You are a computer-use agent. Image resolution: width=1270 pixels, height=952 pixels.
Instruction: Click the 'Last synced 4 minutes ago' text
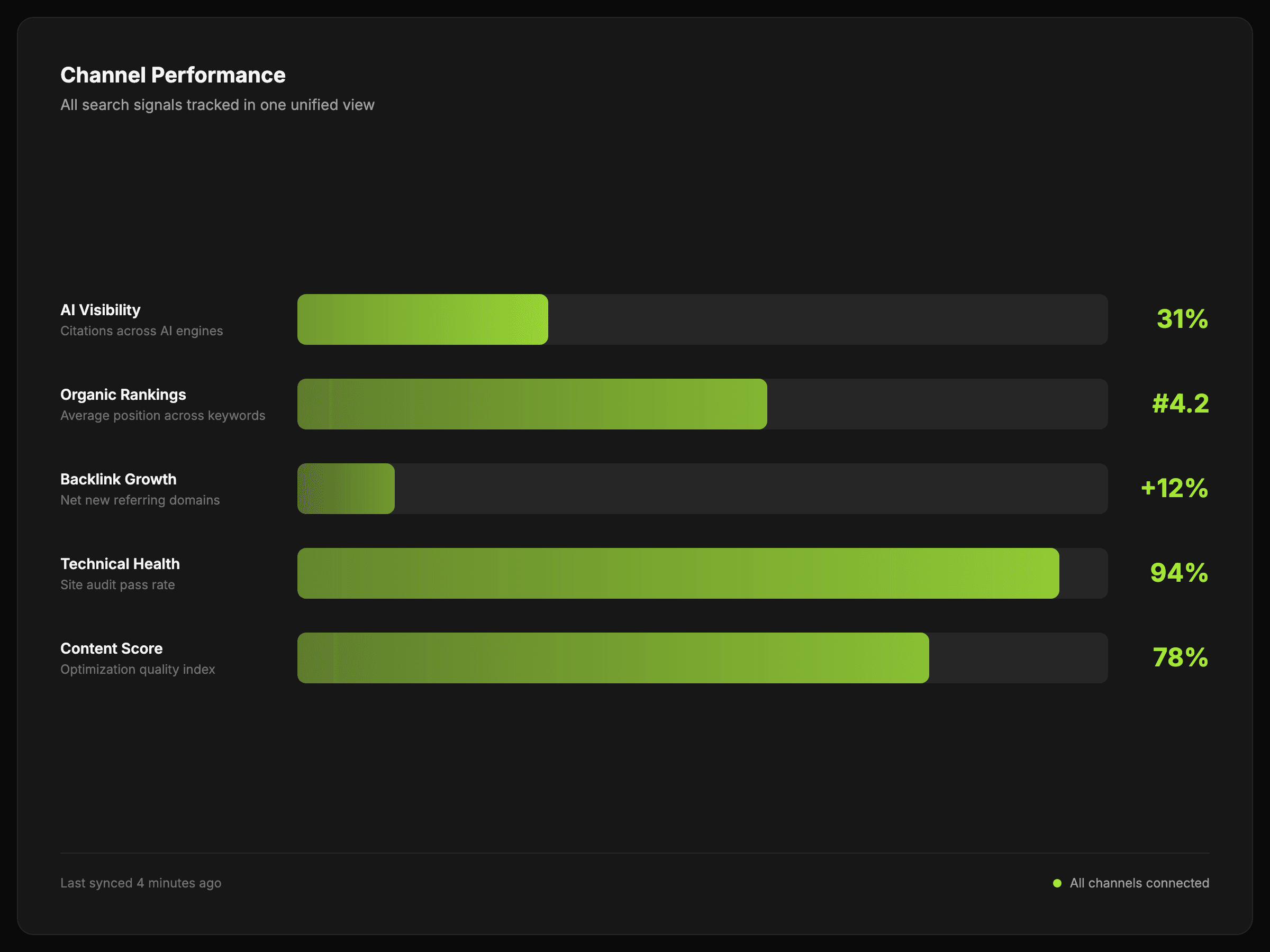tap(141, 883)
